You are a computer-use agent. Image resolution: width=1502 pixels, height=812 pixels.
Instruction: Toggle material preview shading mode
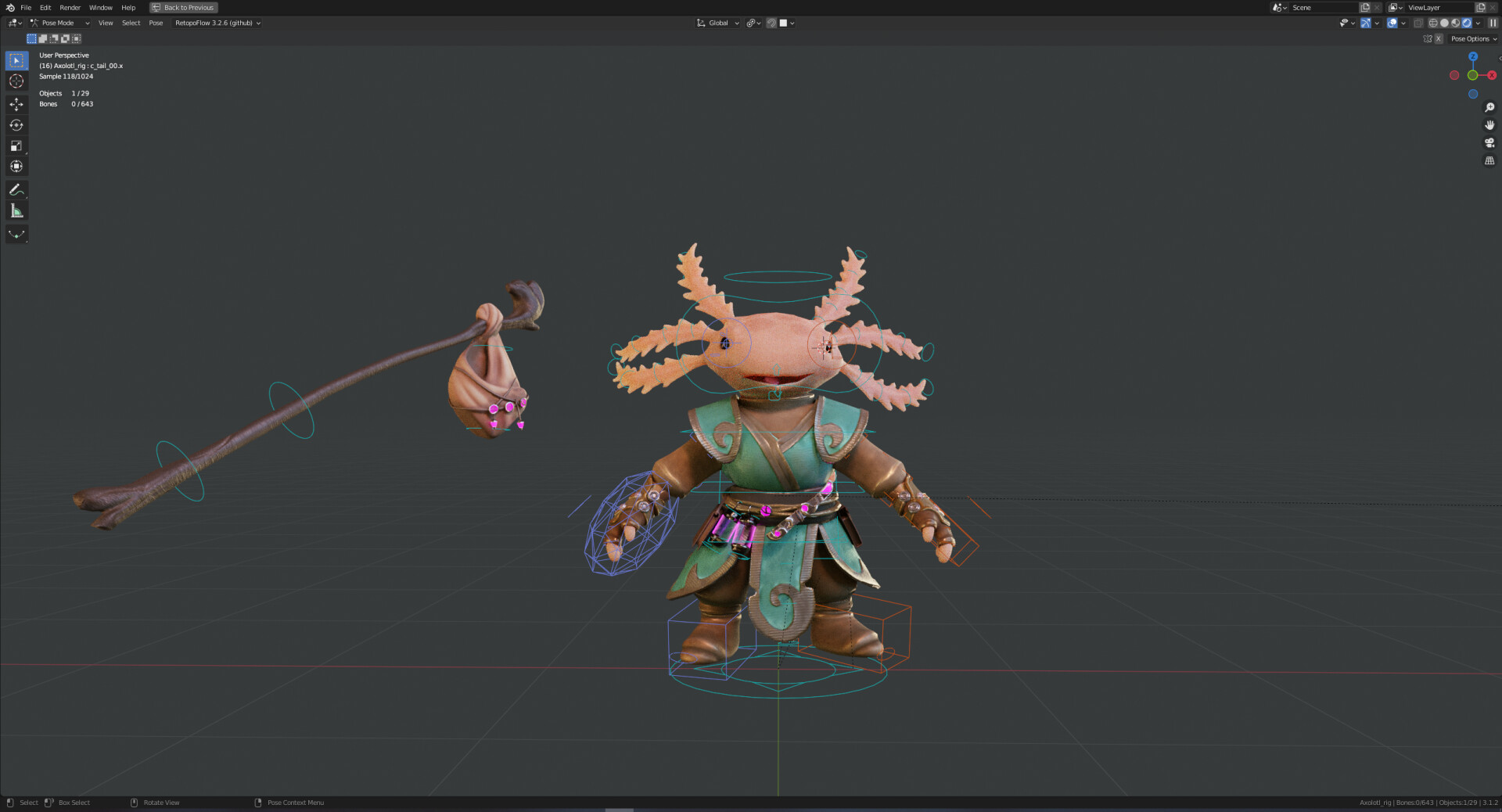[1456, 23]
